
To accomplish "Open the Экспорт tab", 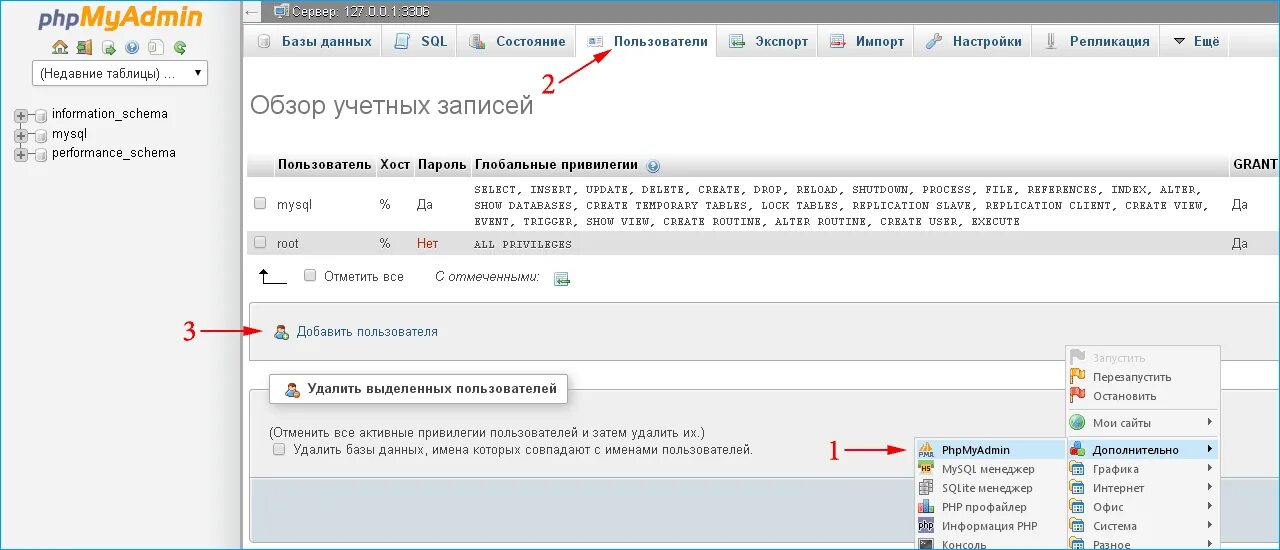I will [767, 41].
